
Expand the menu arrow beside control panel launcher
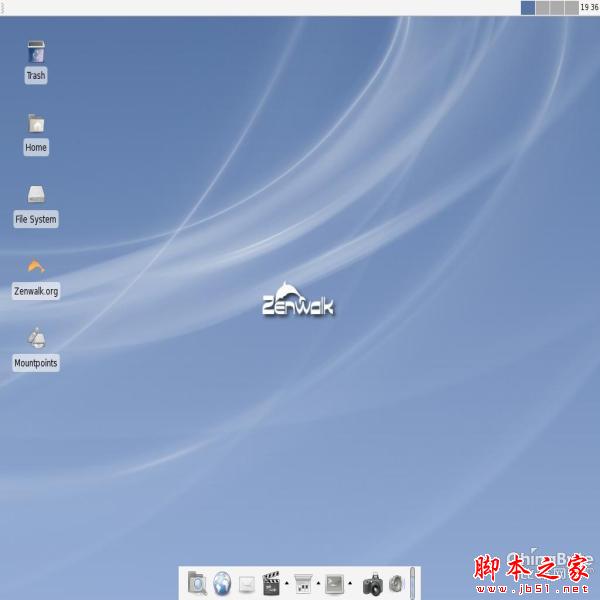pyautogui.click(x=318, y=583)
